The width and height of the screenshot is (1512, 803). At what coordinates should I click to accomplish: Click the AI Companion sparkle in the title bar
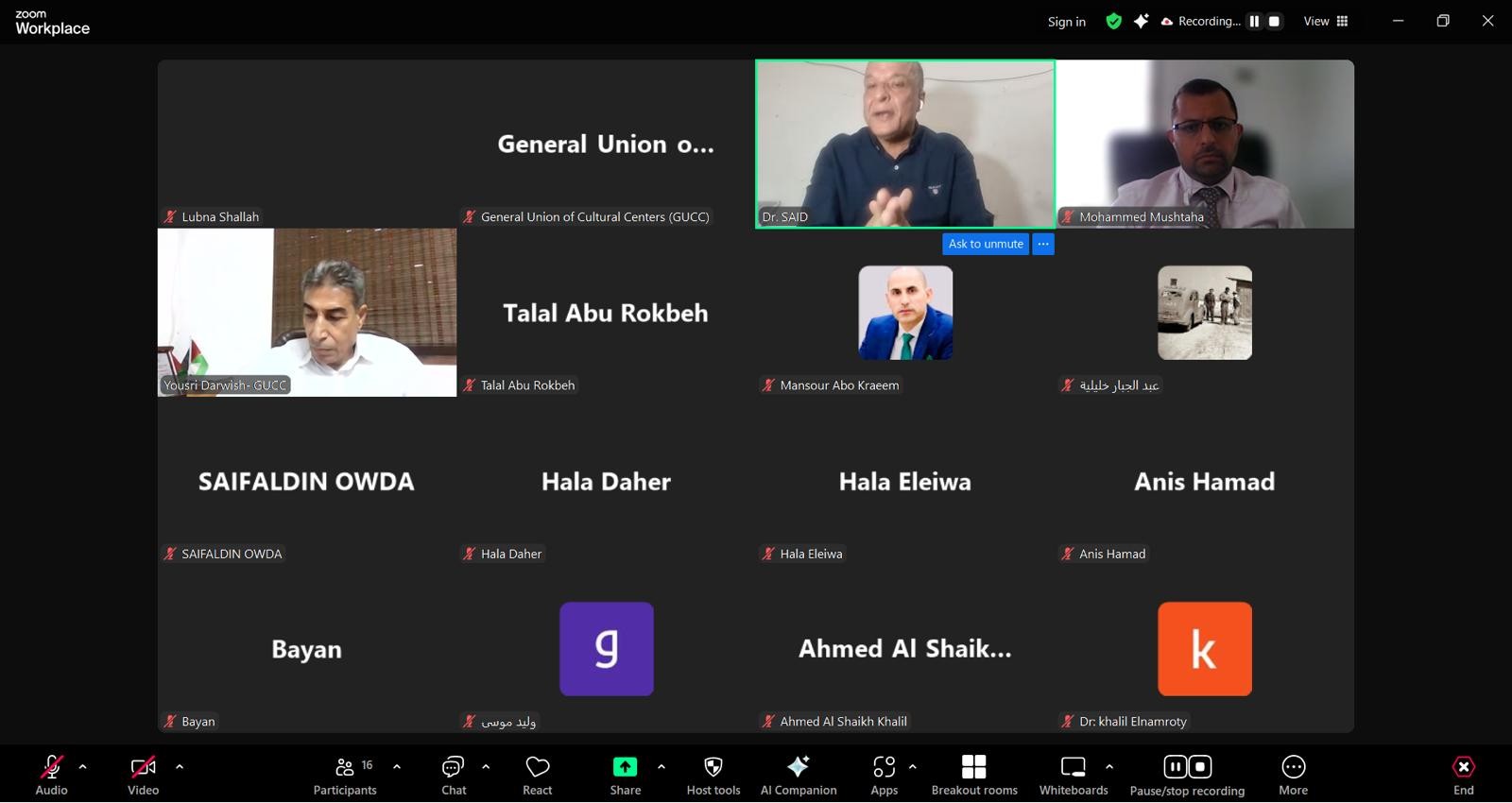pos(1142,21)
